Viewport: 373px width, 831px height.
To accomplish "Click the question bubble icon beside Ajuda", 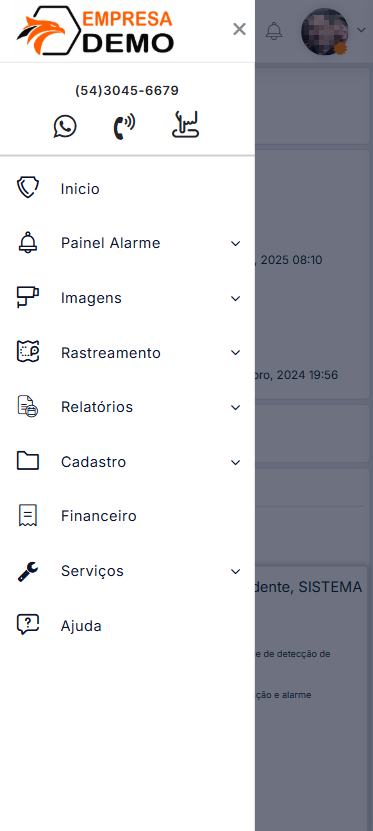I will (28, 625).
